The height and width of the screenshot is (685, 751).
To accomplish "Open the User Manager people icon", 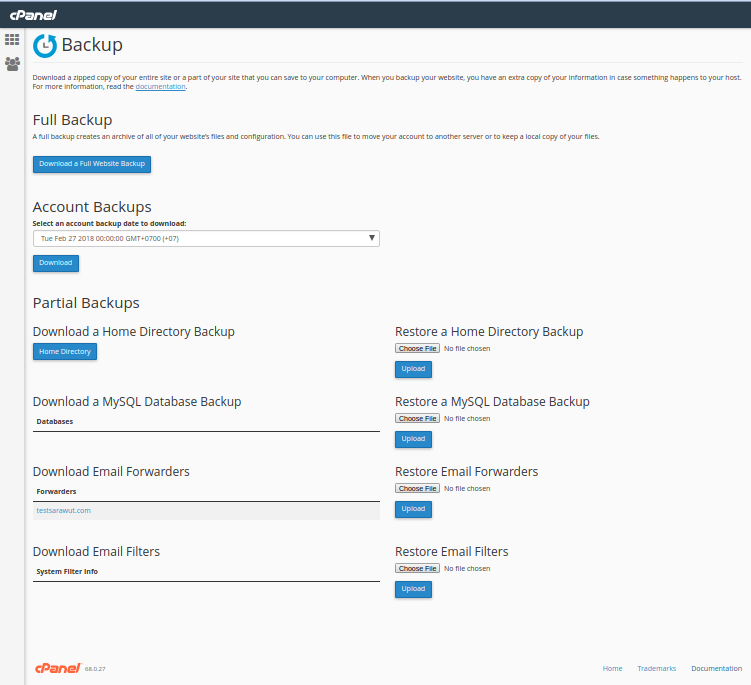I will pyautogui.click(x=12, y=64).
